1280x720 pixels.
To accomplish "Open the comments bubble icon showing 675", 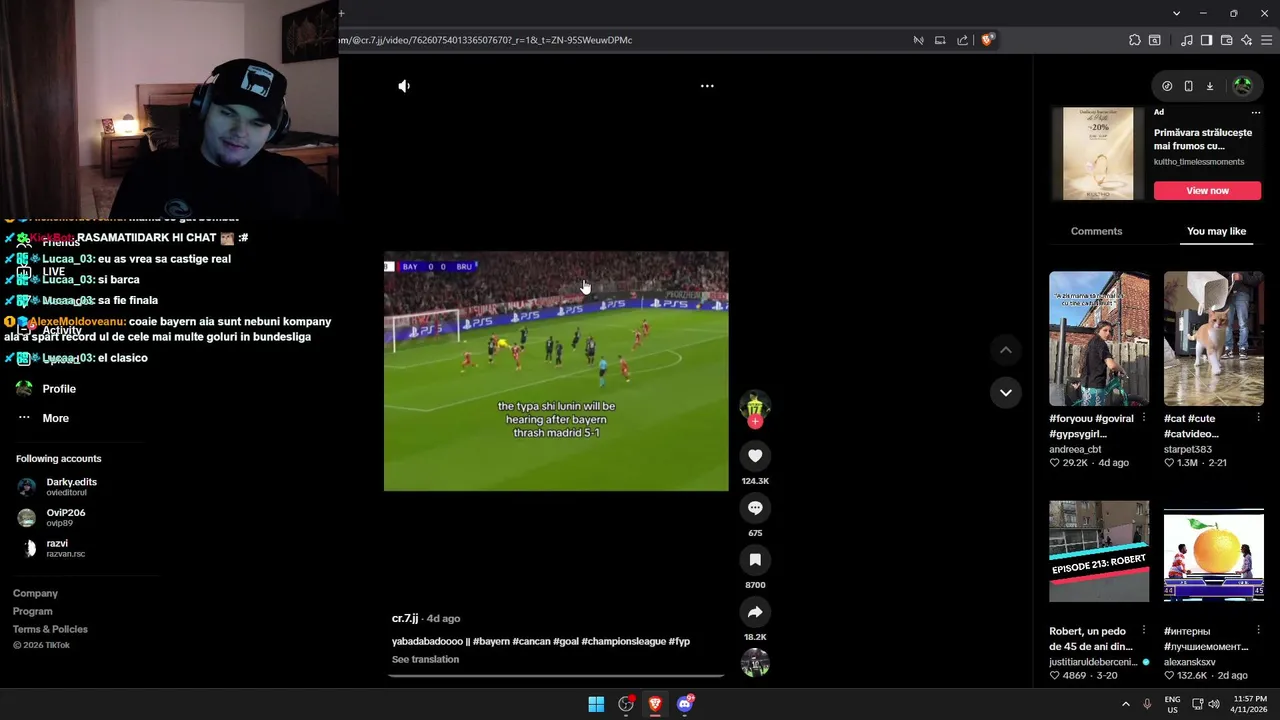I will (755, 508).
